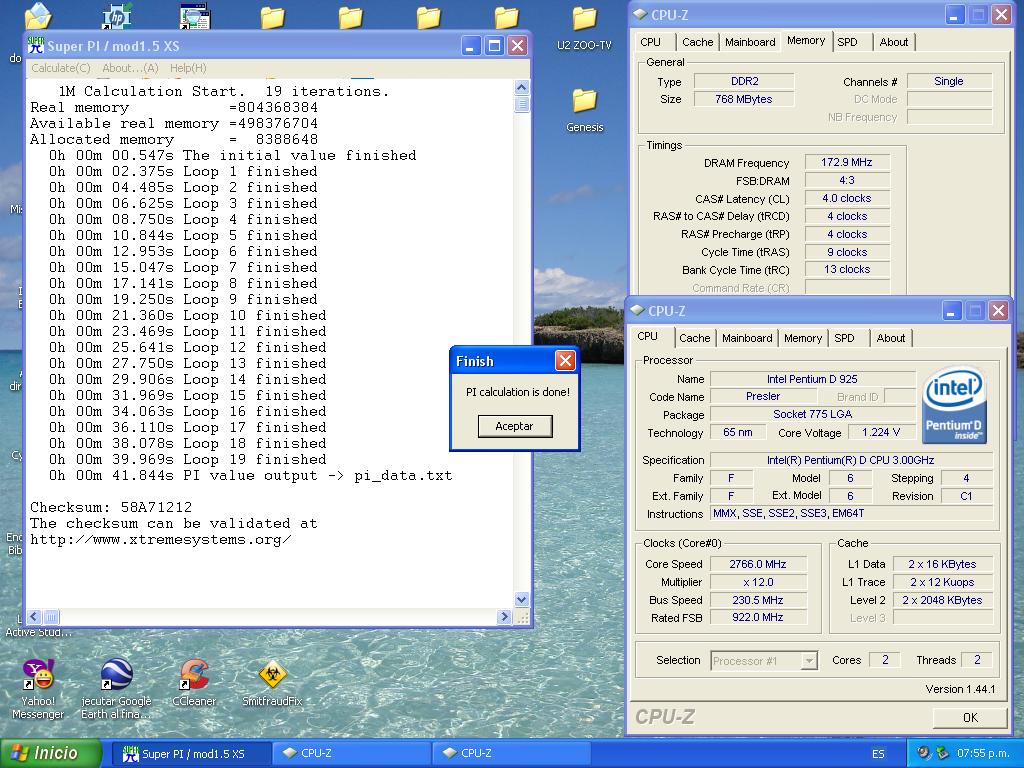Screen dimensions: 1024x768
Task: Select Mainboard tab in upper CPU-Z window
Action: [750, 42]
